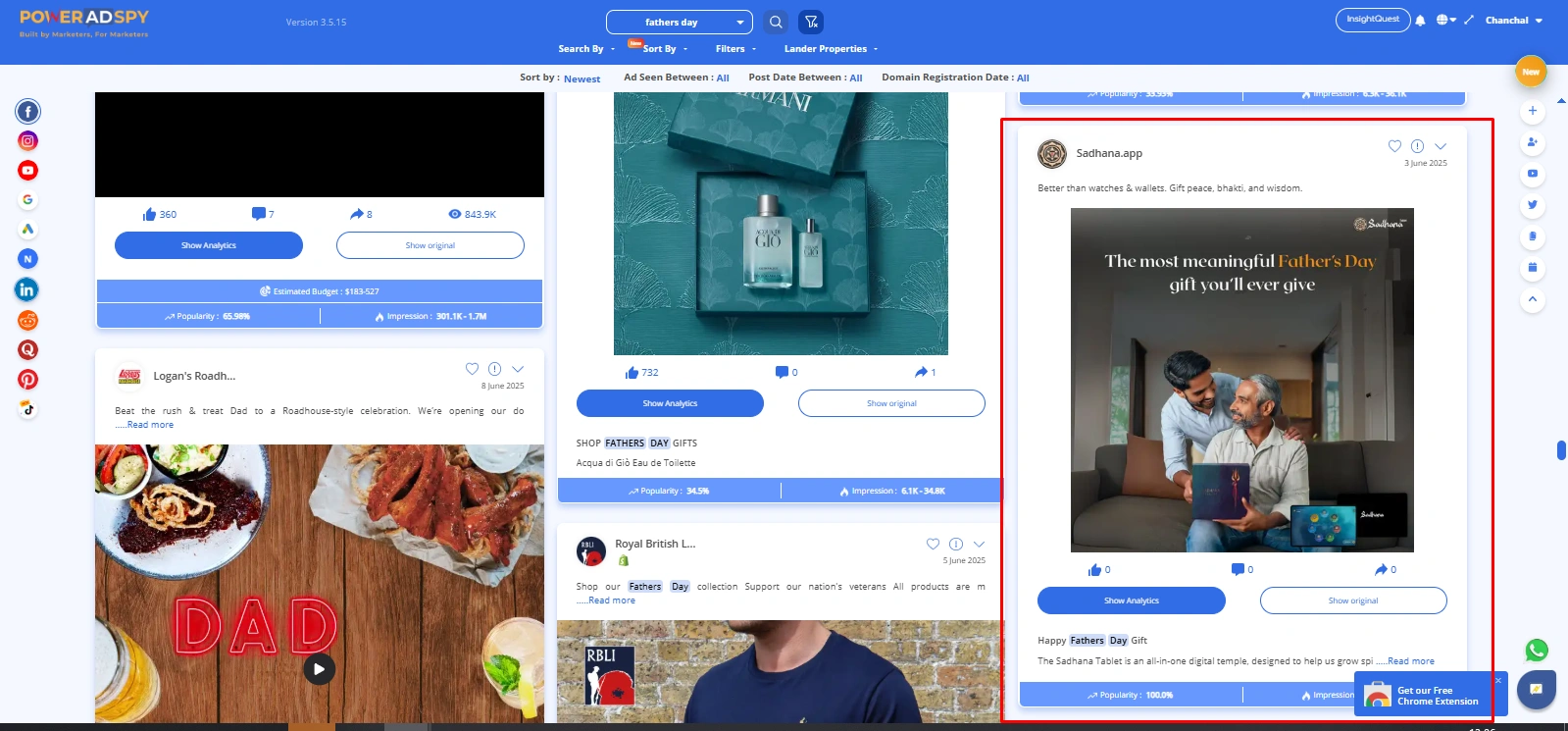Click the Newest sort value
The width and height of the screenshot is (1568, 731).
point(582,78)
